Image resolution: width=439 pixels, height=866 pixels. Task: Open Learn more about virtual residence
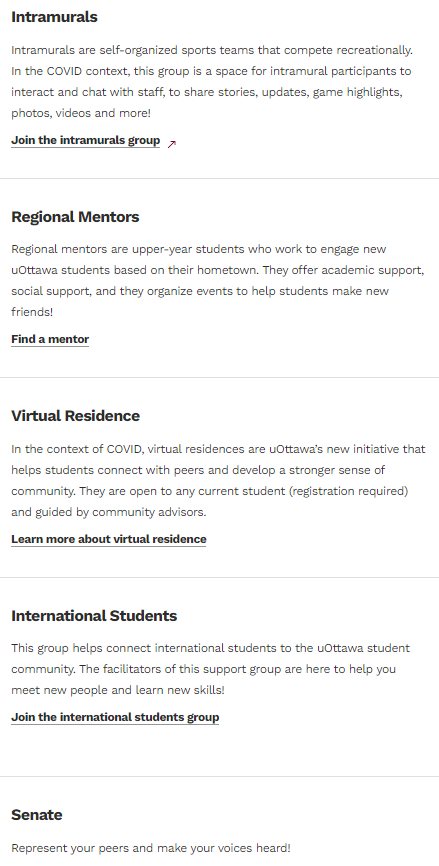[x=109, y=539]
